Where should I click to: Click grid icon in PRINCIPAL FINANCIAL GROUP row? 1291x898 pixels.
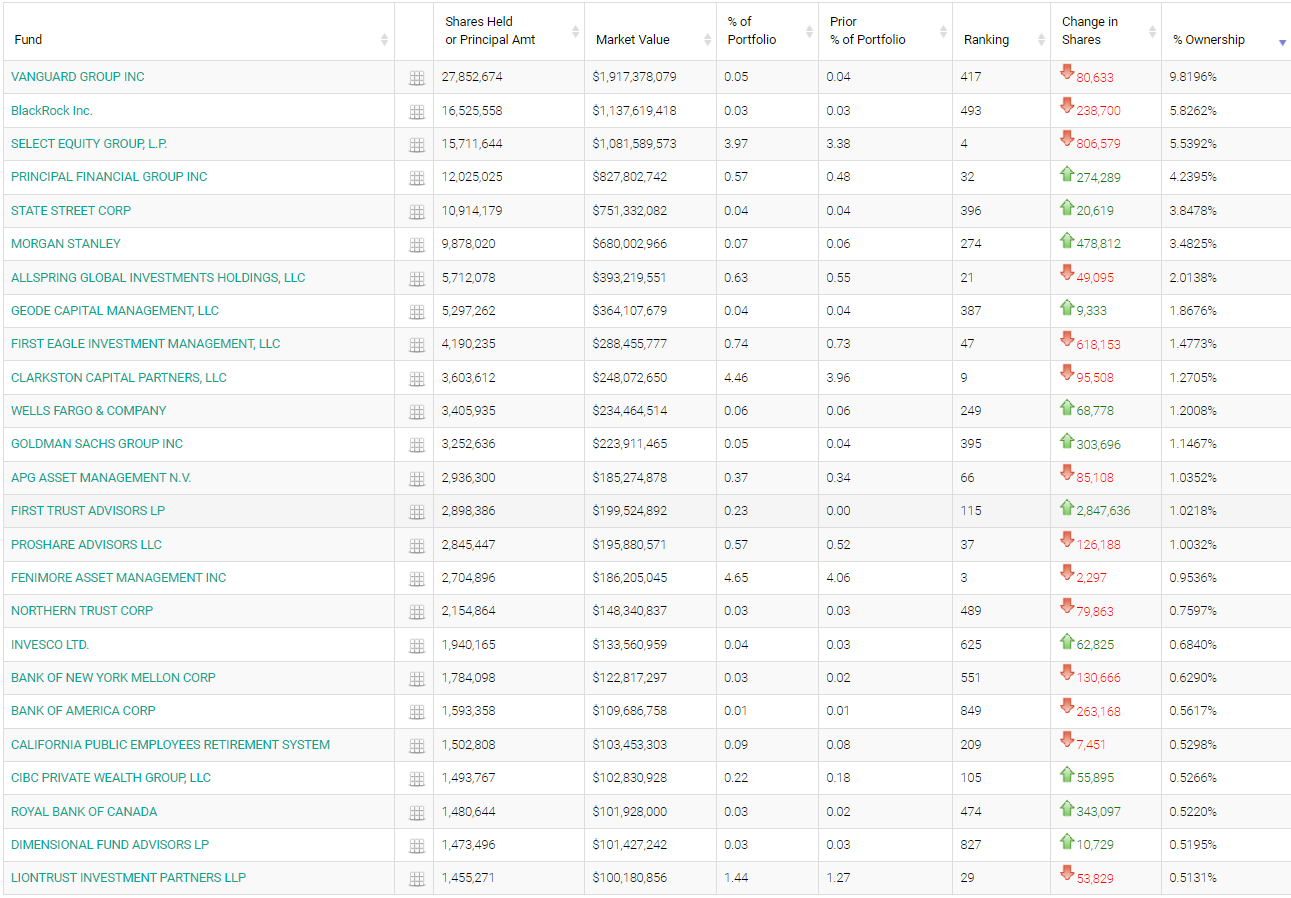417,178
